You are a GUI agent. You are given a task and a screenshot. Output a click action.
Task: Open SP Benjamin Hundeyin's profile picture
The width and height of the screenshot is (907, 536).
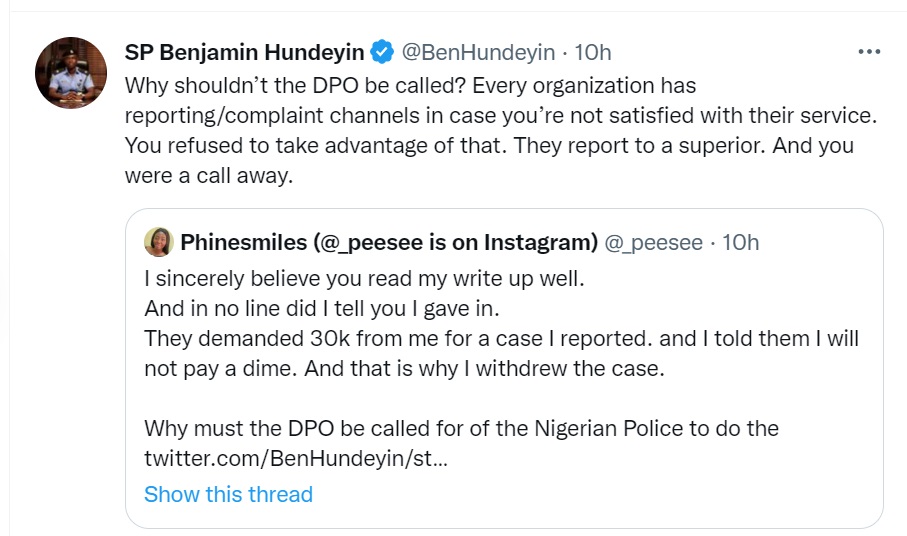[71, 73]
